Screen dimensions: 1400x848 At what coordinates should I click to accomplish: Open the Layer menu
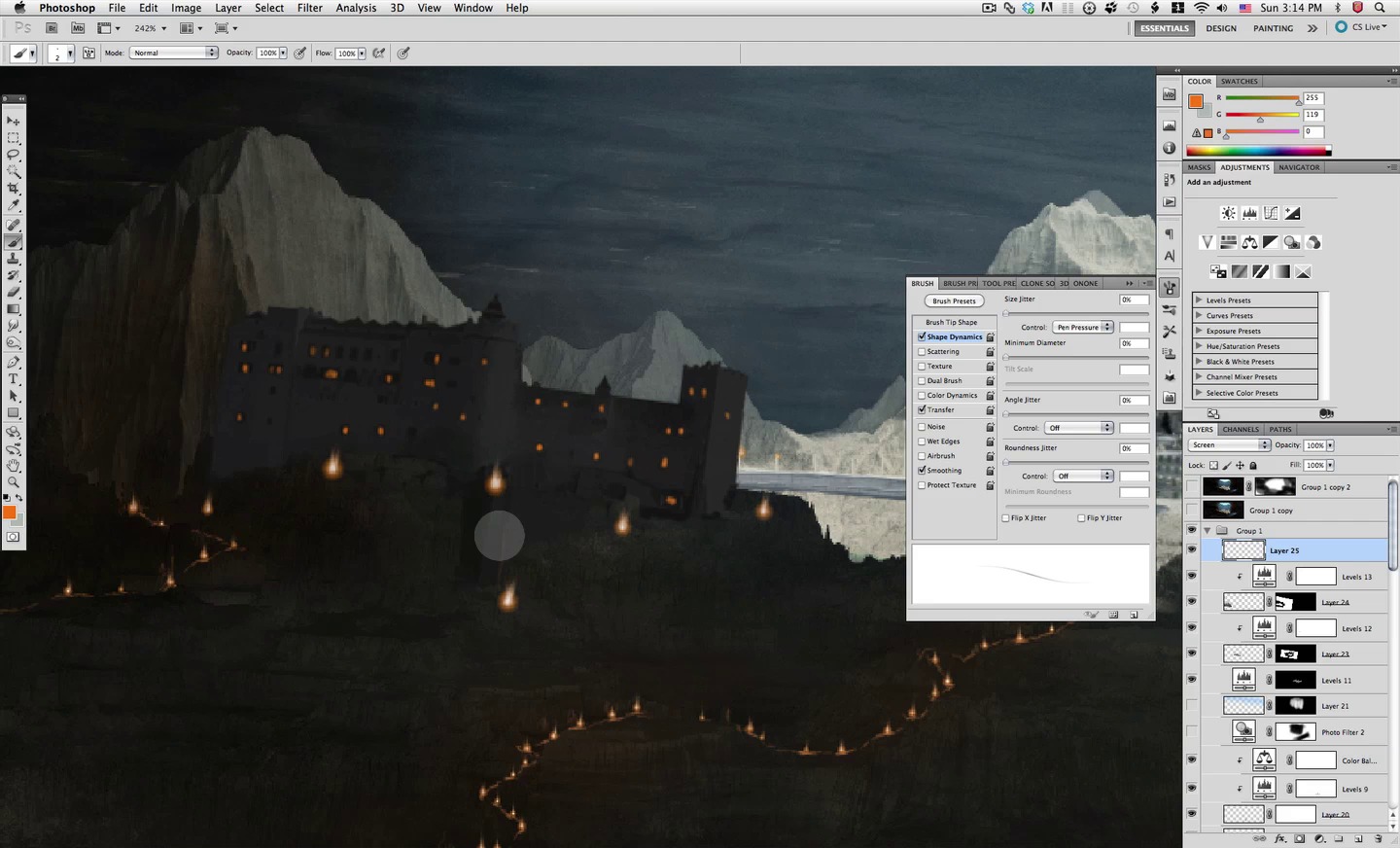[x=228, y=8]
